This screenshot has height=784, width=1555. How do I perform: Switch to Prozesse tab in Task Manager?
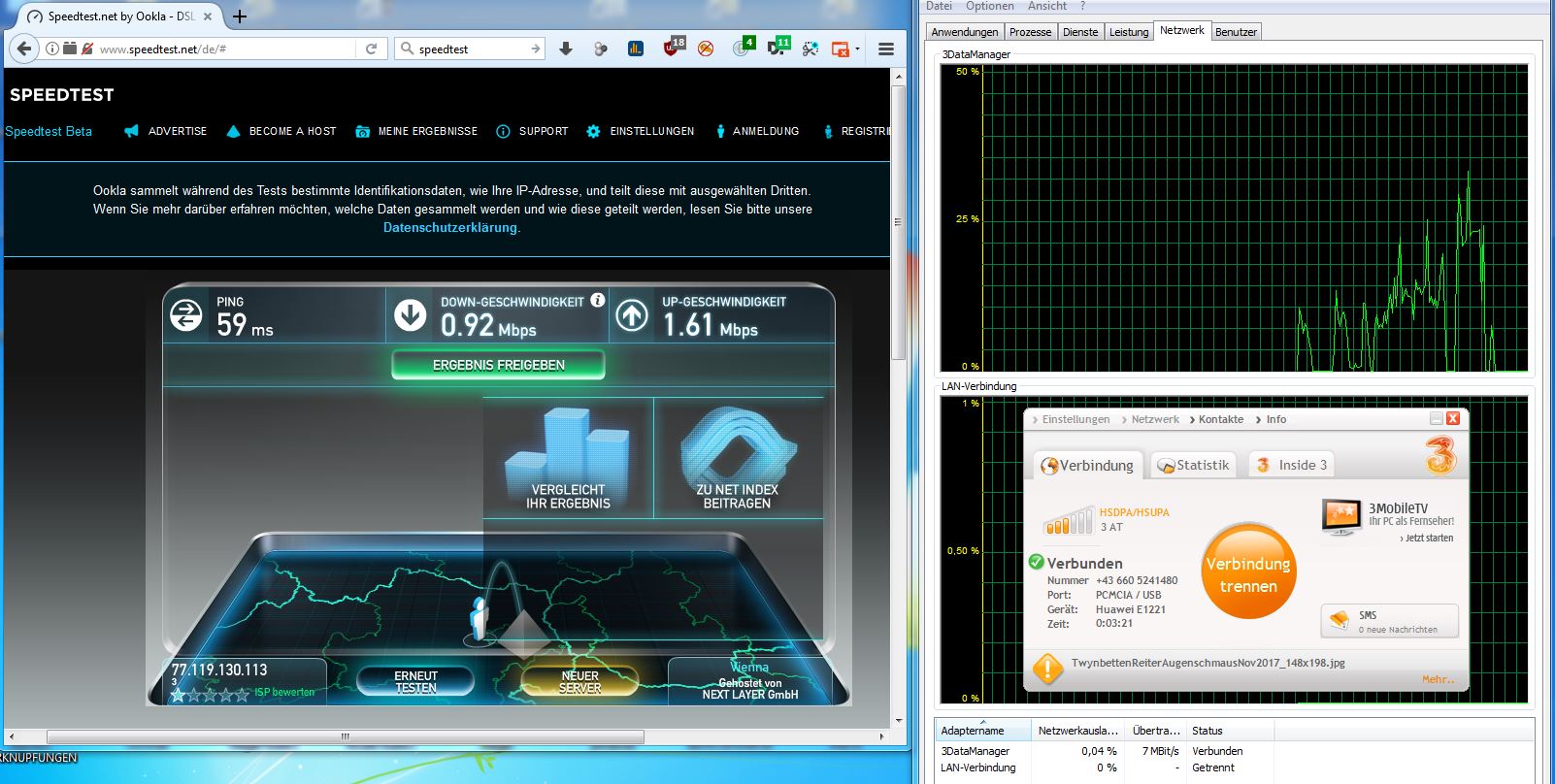coord(1030,32)
